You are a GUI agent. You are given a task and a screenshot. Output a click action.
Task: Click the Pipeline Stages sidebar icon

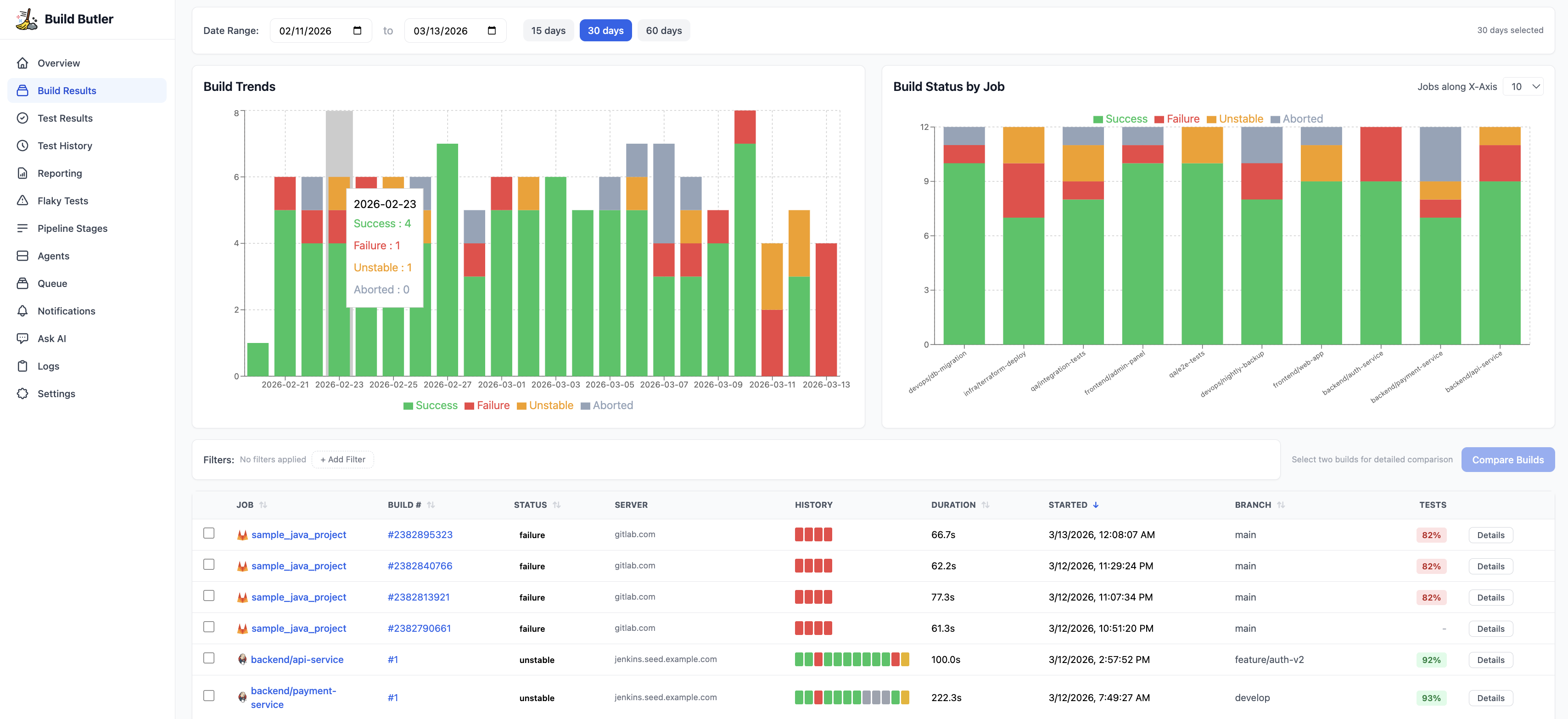22,228
